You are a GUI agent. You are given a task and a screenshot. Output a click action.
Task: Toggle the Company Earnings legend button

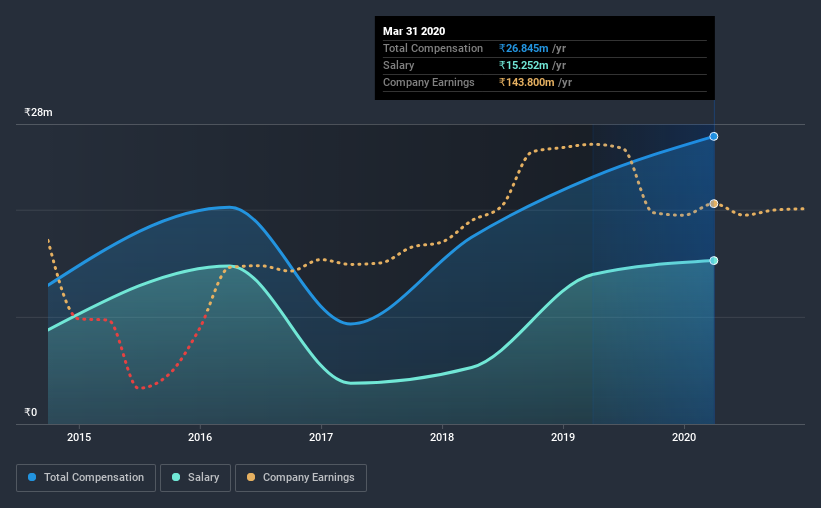point(301,478)
